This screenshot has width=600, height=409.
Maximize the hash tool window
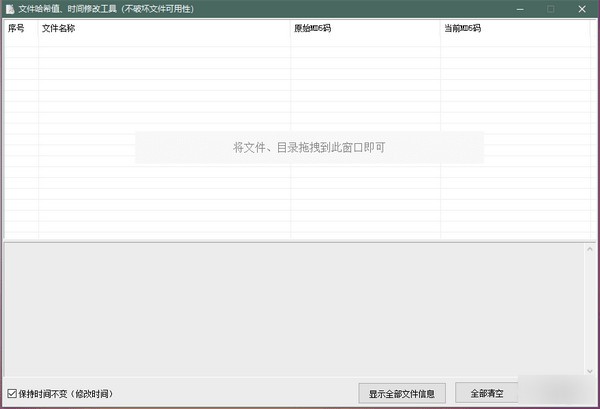pos(550,8)
